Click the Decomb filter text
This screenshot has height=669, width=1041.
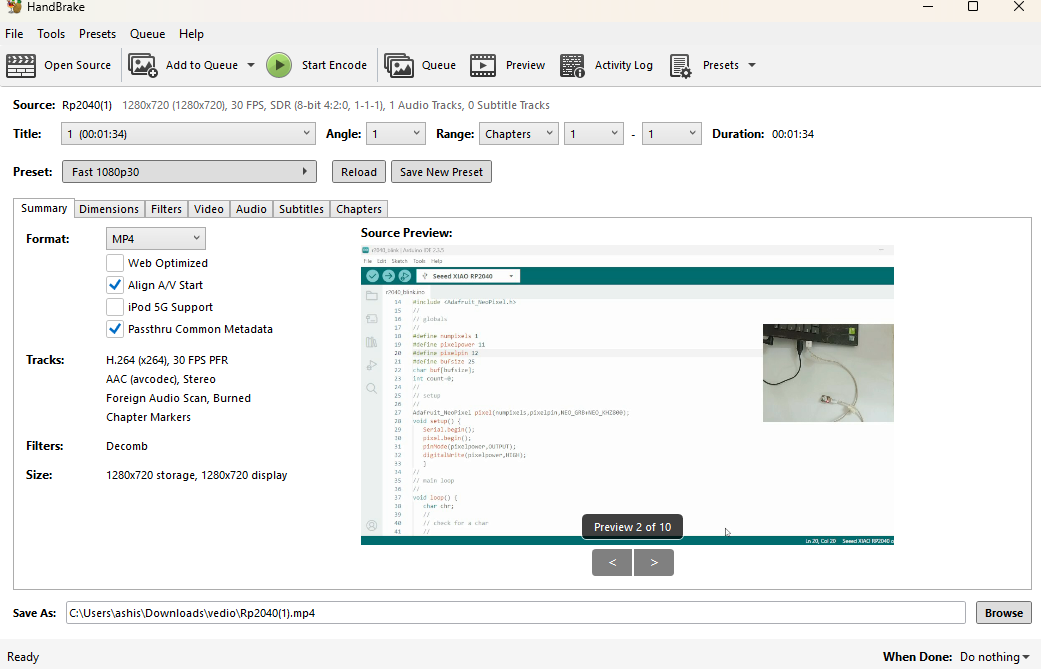(127, 446)
